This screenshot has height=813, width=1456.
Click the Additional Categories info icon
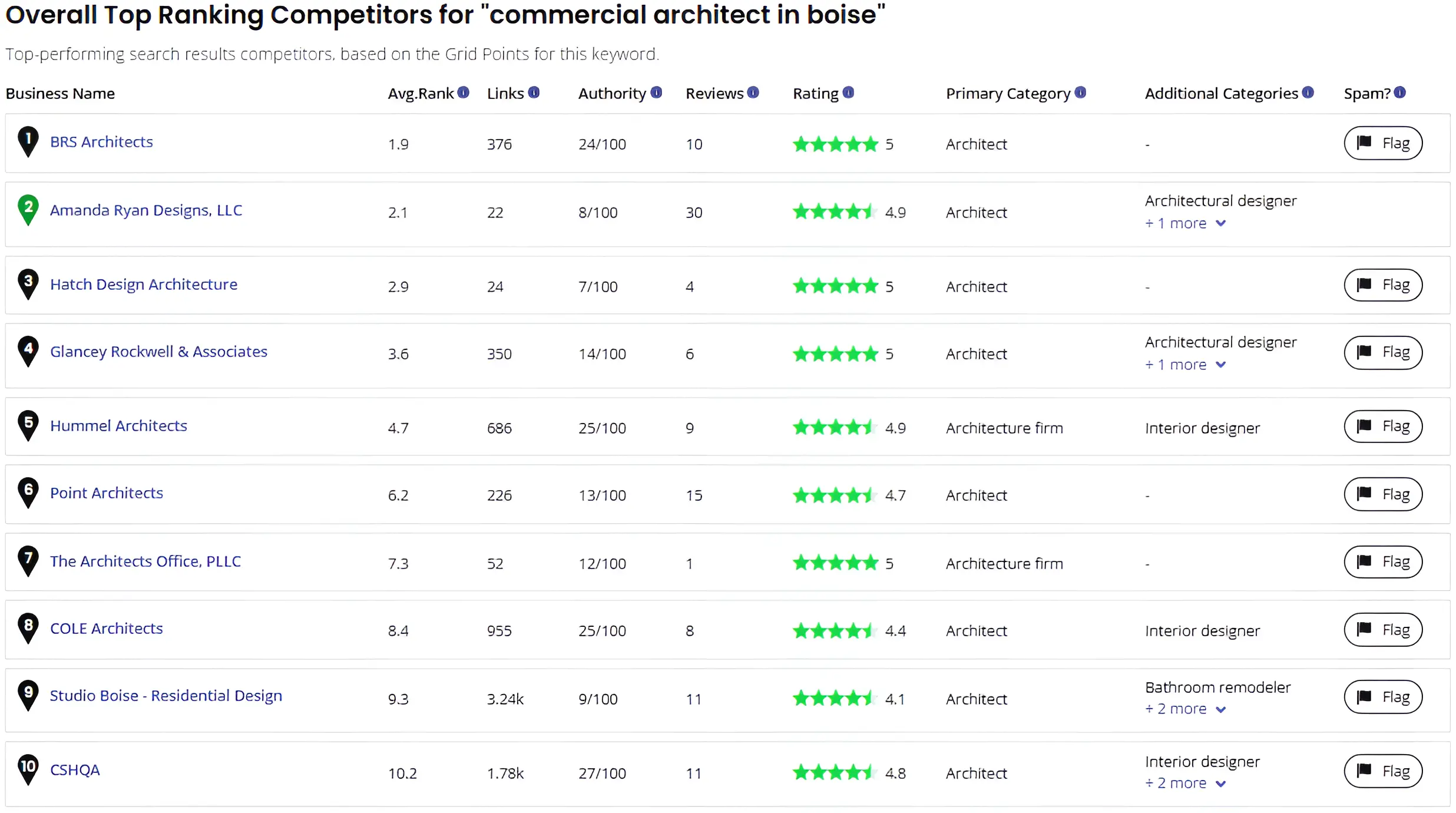tap(1308, 92)
